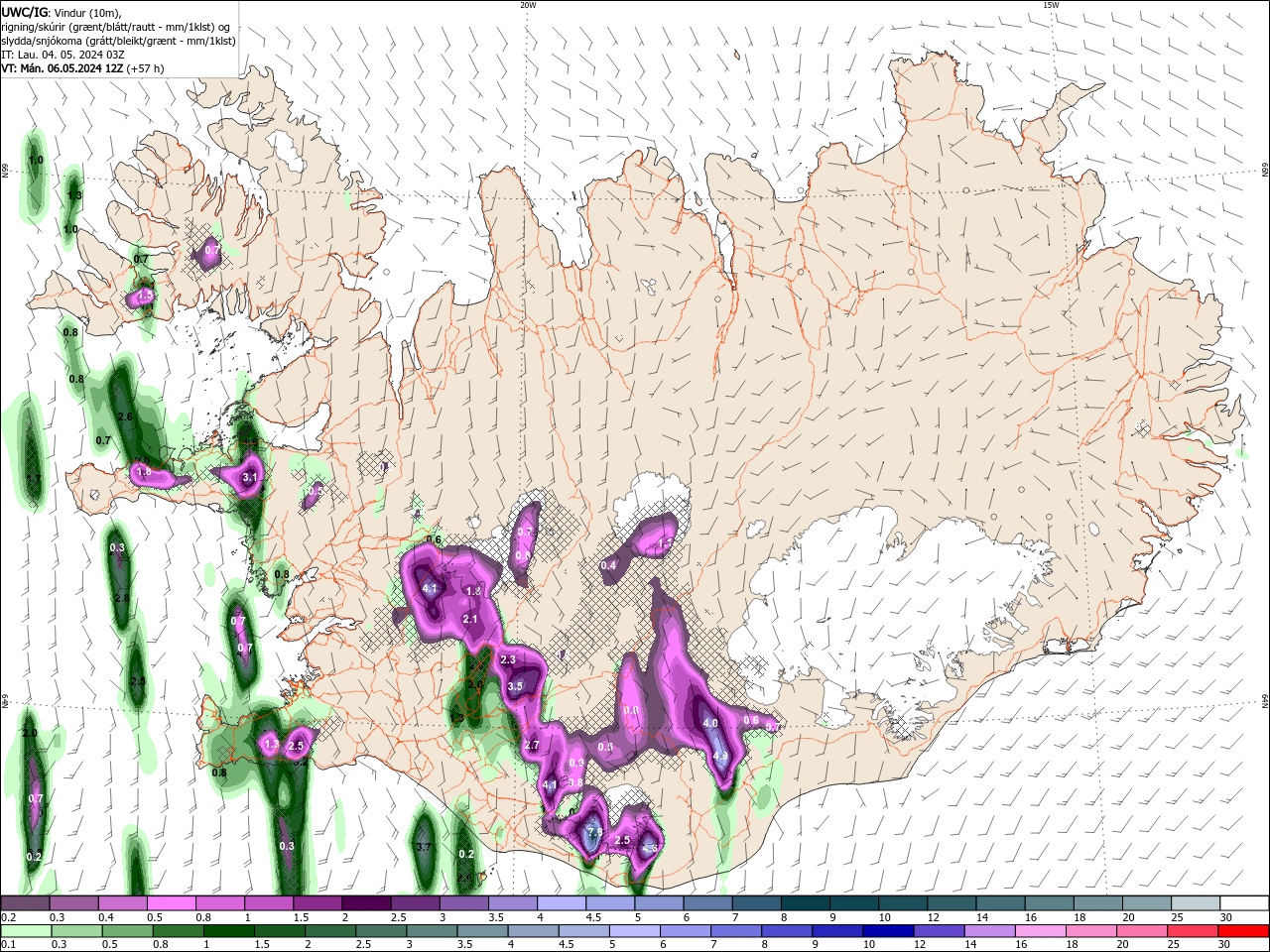Screen dimensions: 1270x952
Task: Select the pale grey 25 swatch in snow scale
Action: point(1195,903)
